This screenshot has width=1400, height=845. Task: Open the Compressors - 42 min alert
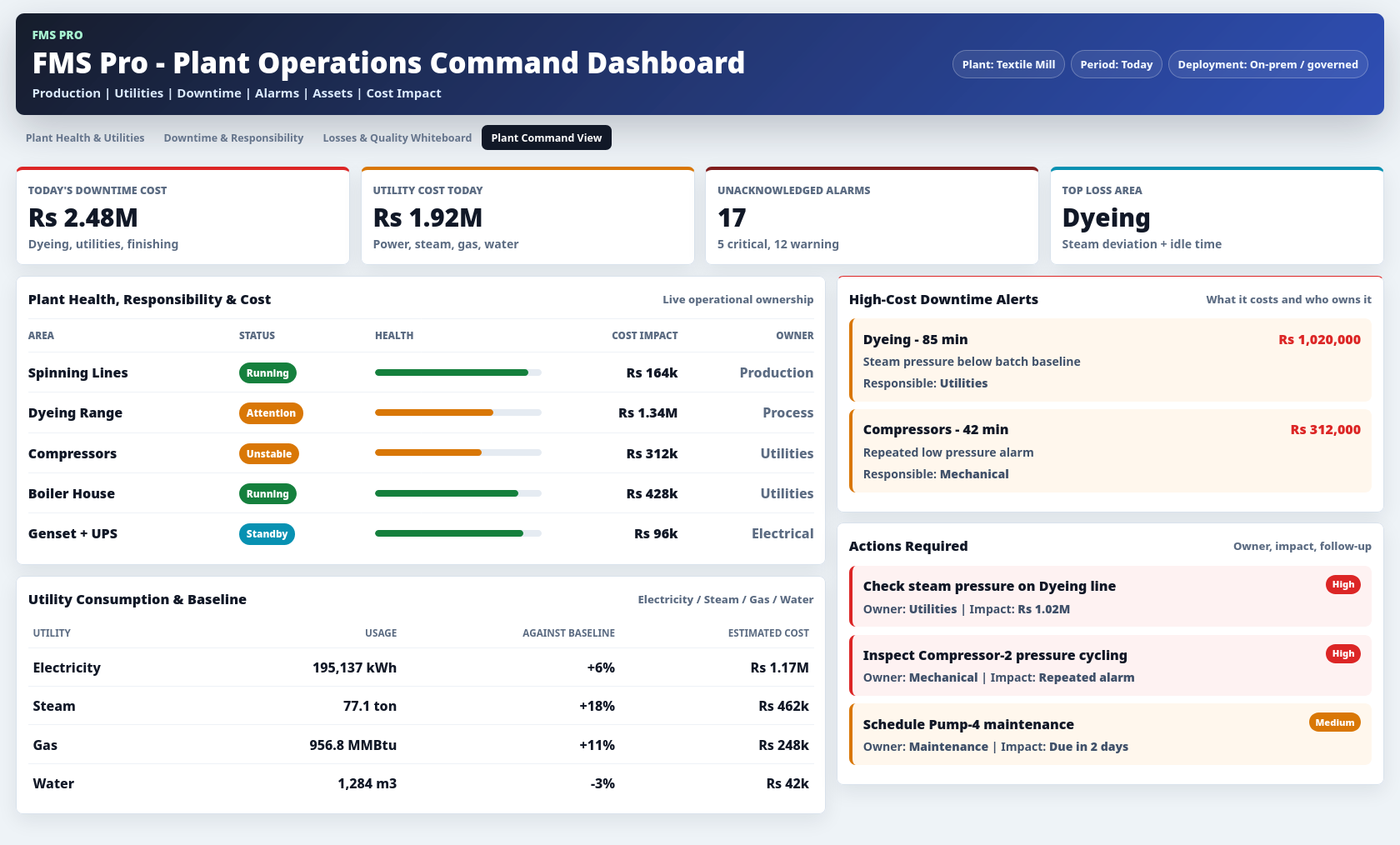click(1110, 451)
